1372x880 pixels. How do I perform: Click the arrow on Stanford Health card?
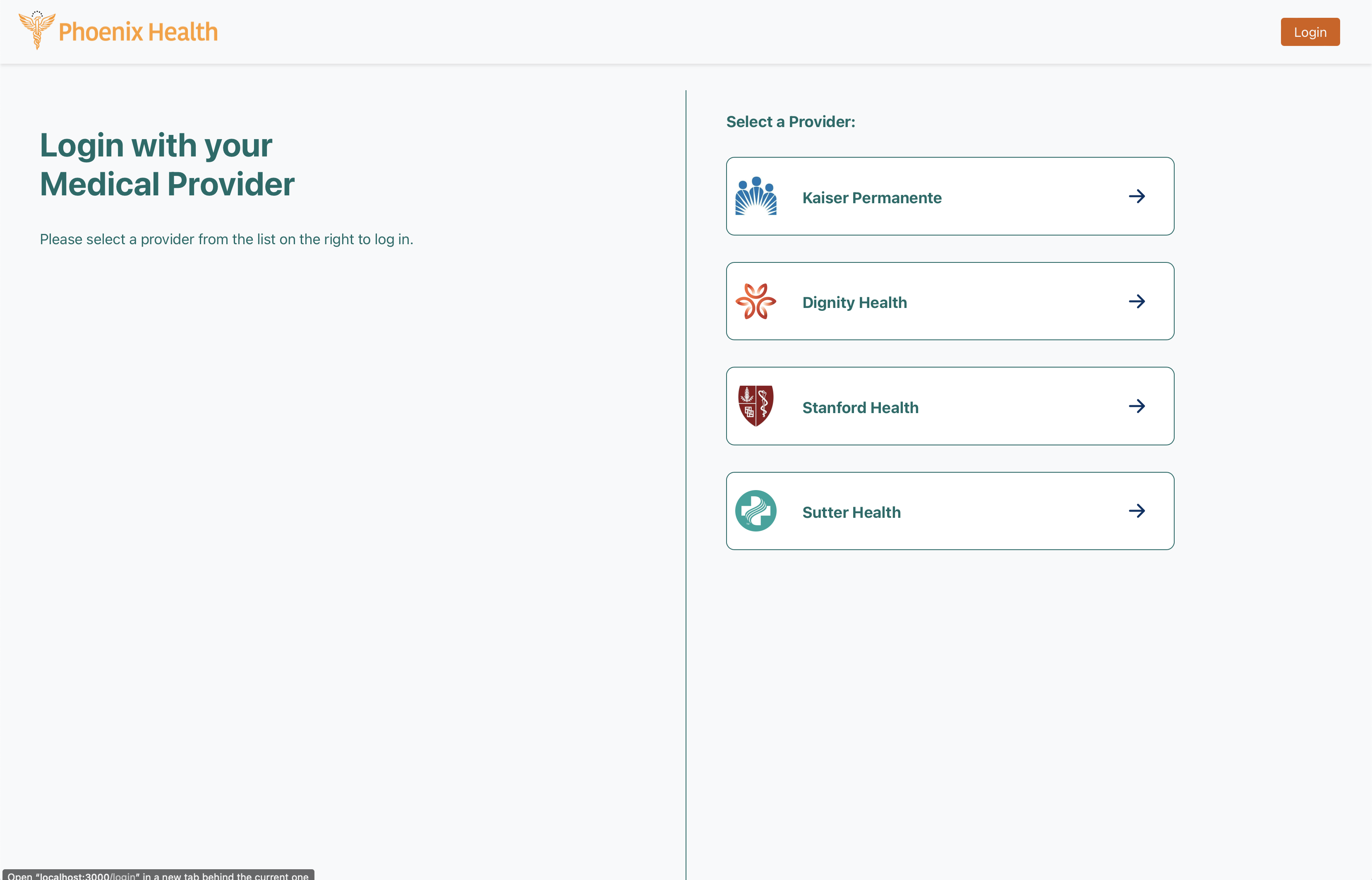(x=1137, y=406)
